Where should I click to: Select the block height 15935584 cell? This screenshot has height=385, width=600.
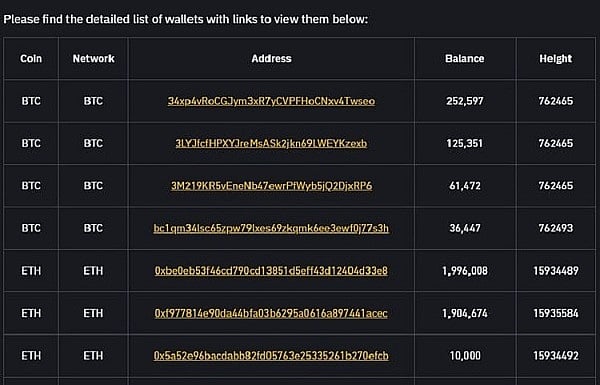coord(556,313)
